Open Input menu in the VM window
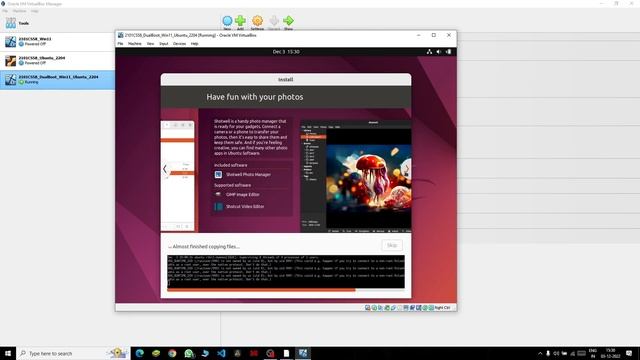The width and height of the screenshot is (640, 360). (164, 44)
